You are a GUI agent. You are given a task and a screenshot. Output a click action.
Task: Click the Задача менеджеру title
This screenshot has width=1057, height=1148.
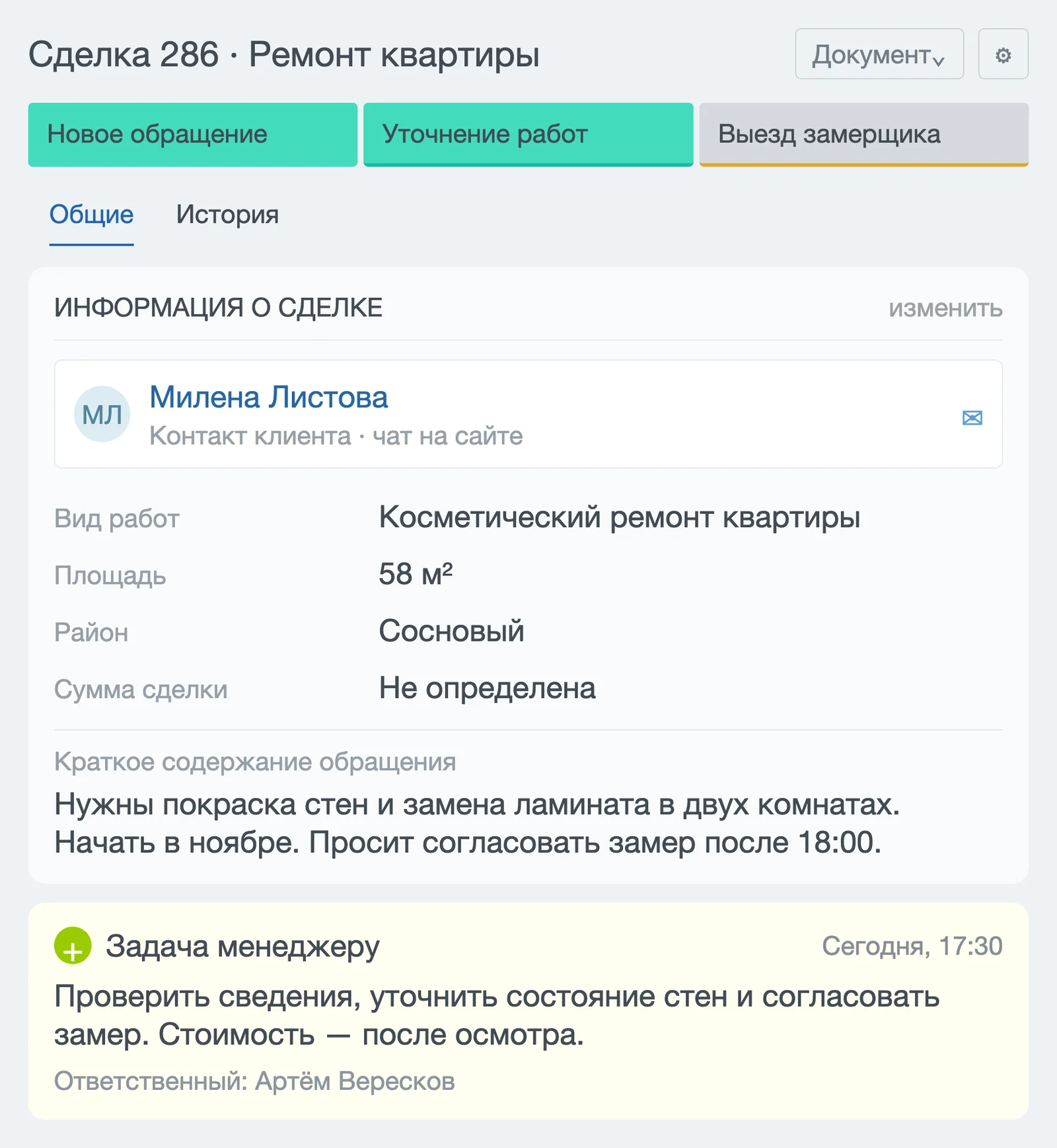pos(242,946)
